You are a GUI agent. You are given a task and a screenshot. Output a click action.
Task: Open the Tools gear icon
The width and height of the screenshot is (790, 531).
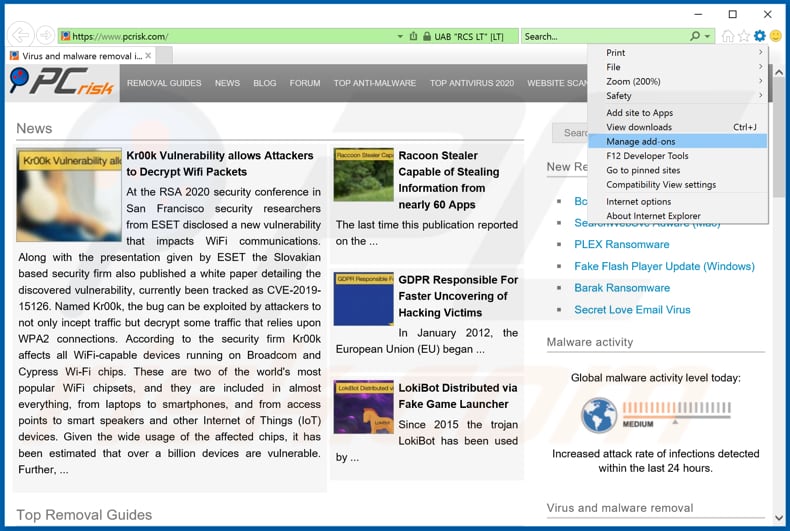(x=759, y=36)
